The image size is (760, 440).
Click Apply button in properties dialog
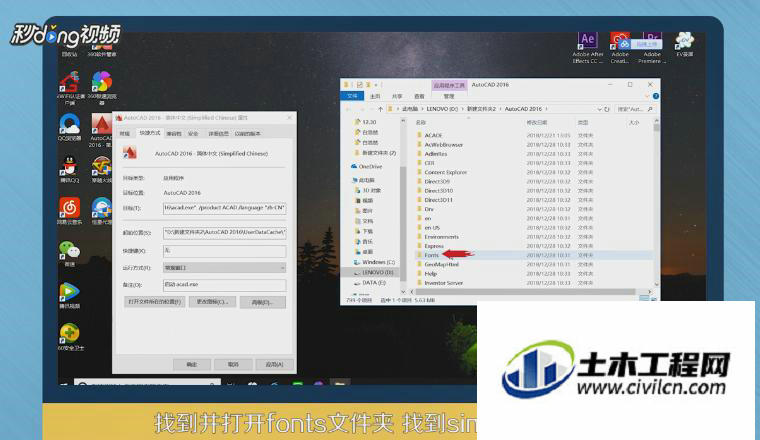274,364
